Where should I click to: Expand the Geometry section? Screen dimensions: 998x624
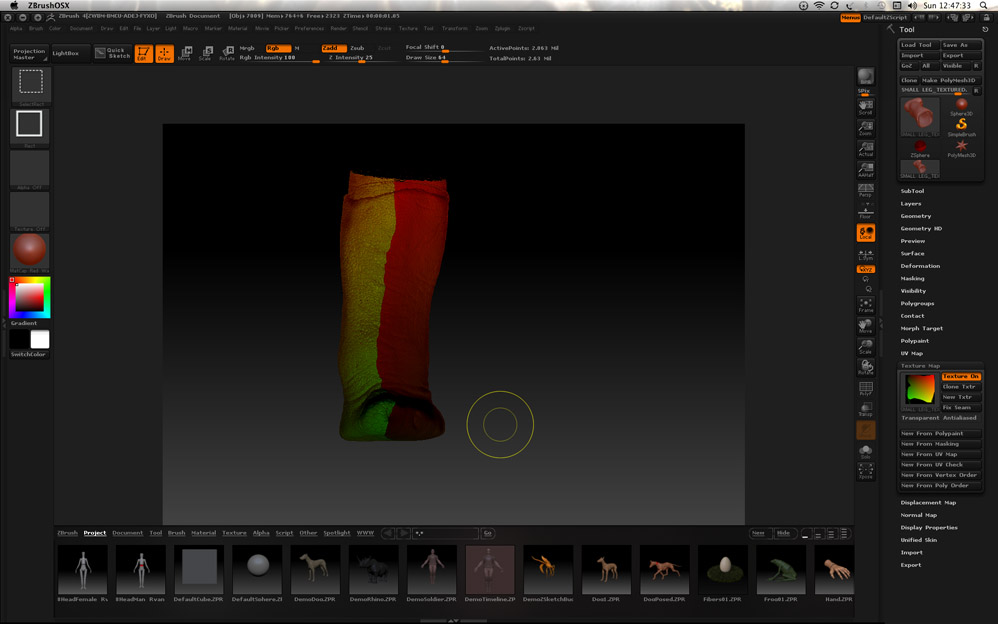coord(916,216)
